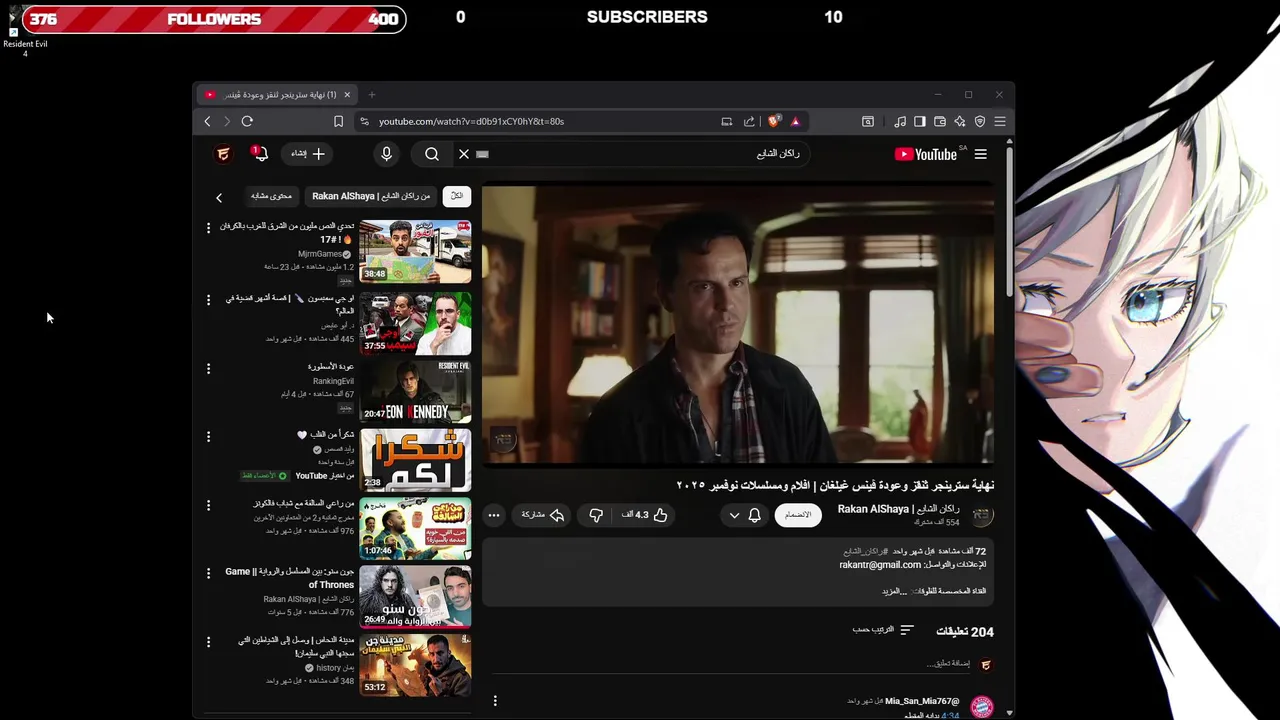This screenshot has width=1280, height=720.
Task: Open site settings icon beside the URL
Action: 364,121
